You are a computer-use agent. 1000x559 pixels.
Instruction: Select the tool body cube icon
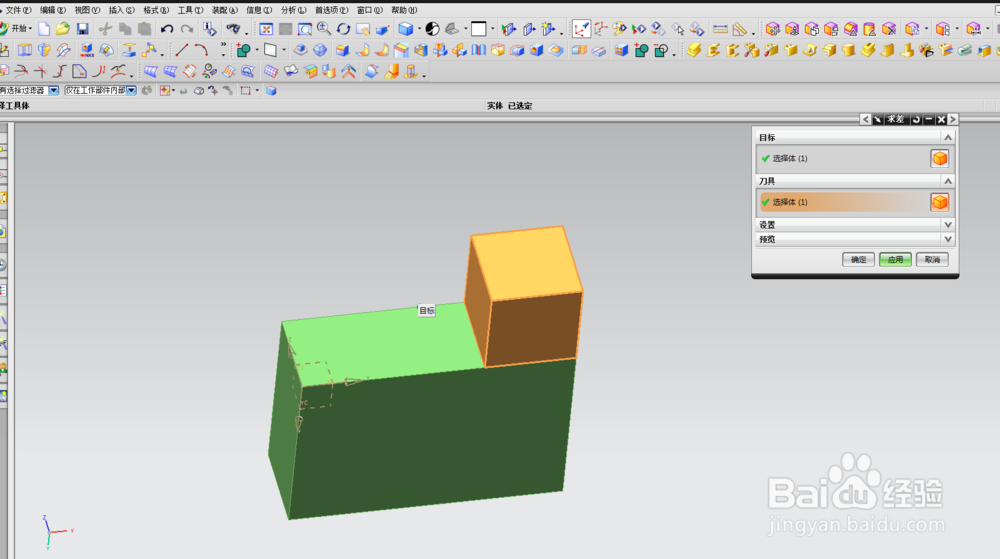[x=939, y=203]
